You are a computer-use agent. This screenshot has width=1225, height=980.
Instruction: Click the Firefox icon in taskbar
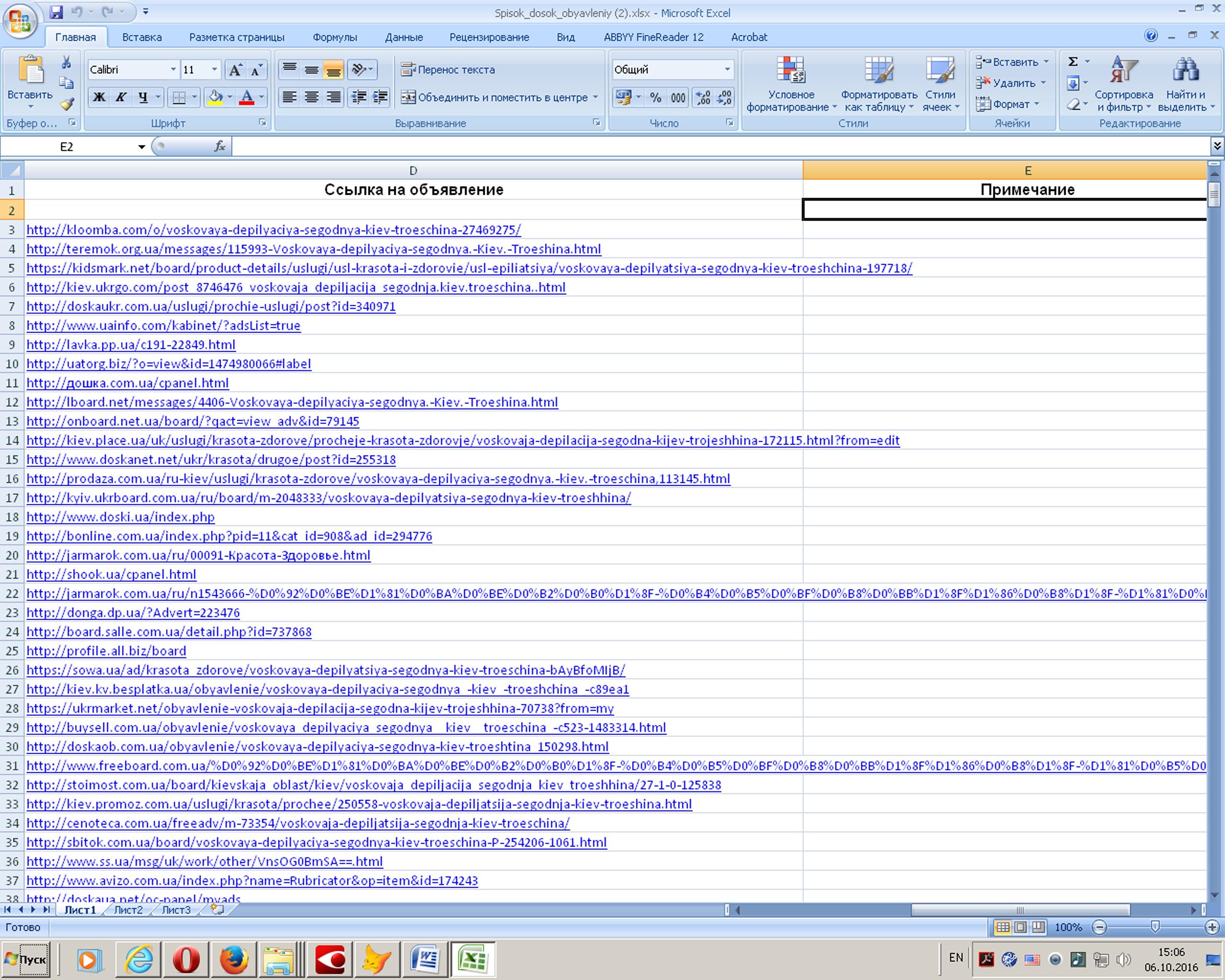234,959
